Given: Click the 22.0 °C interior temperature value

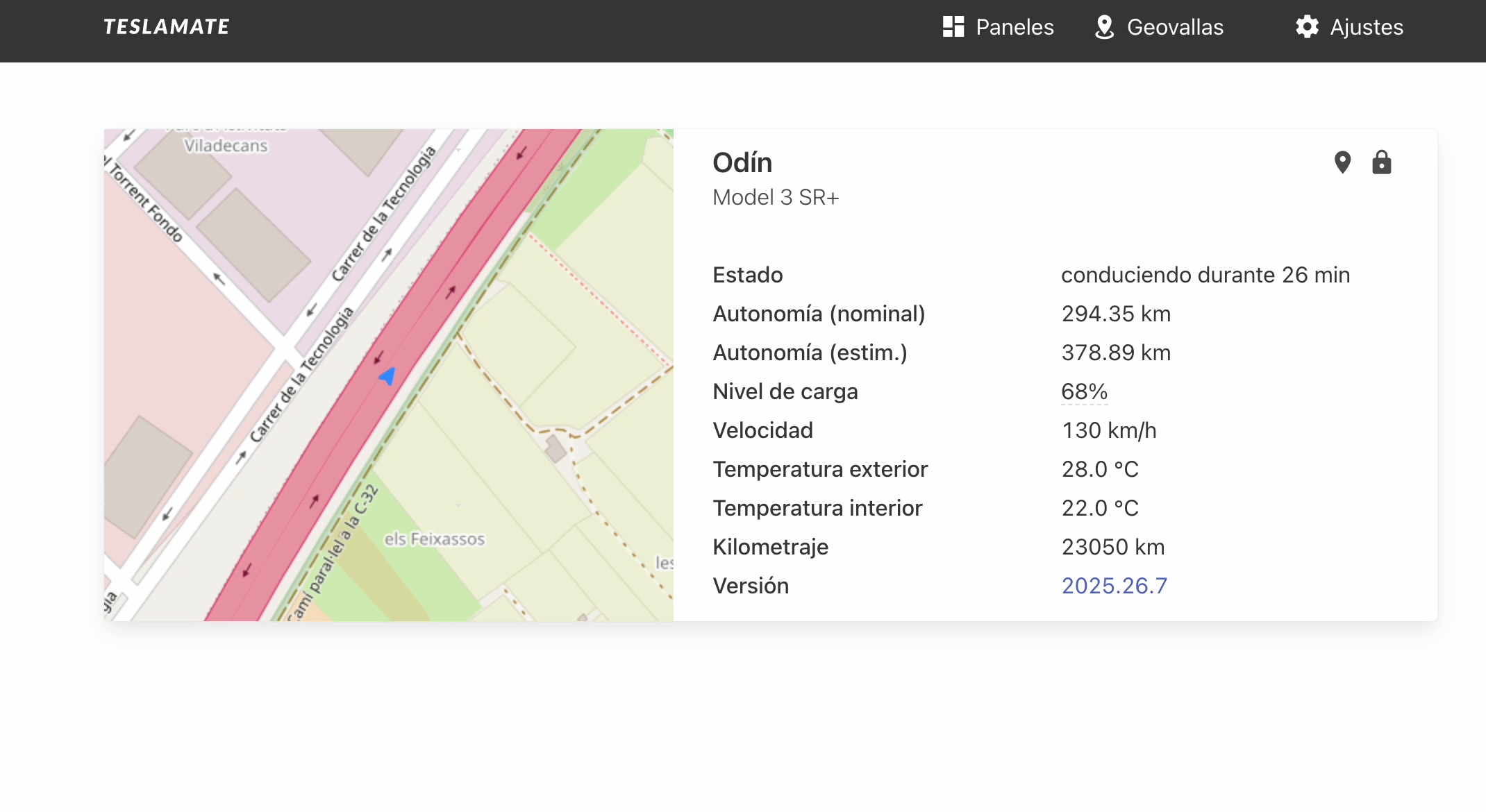Looking at the screenshot, I should 1100,508.
